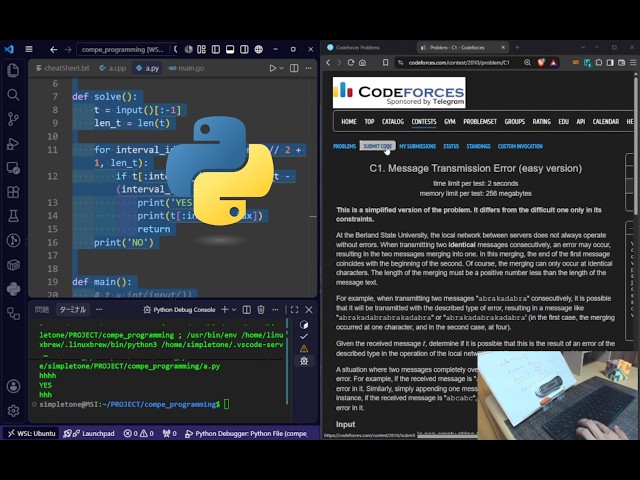
Task: Go back in the browser
Action: pyautogui.click(x=328, y=62)
